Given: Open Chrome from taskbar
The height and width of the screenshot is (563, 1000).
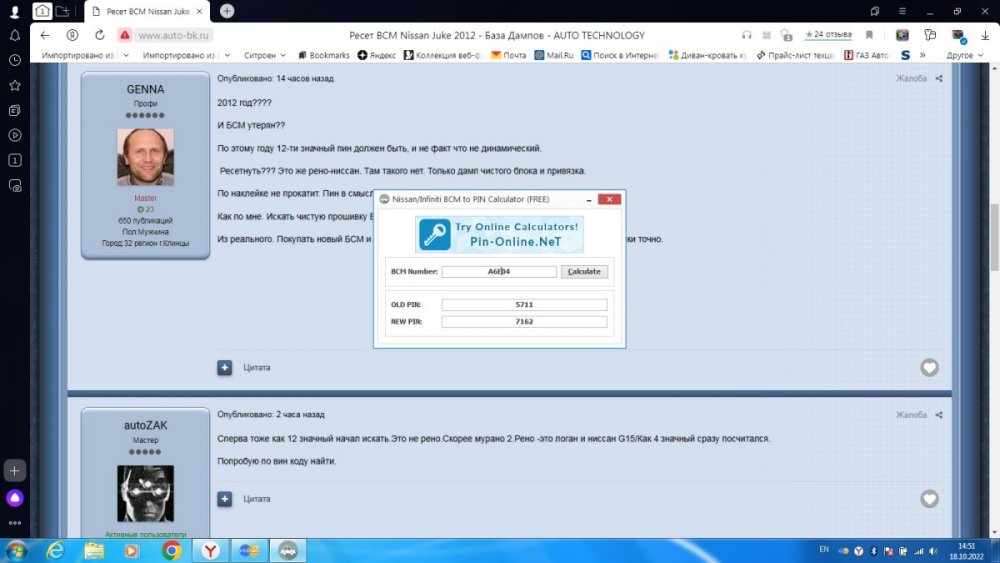Looking at the screenshot, I should click(171, 550).
